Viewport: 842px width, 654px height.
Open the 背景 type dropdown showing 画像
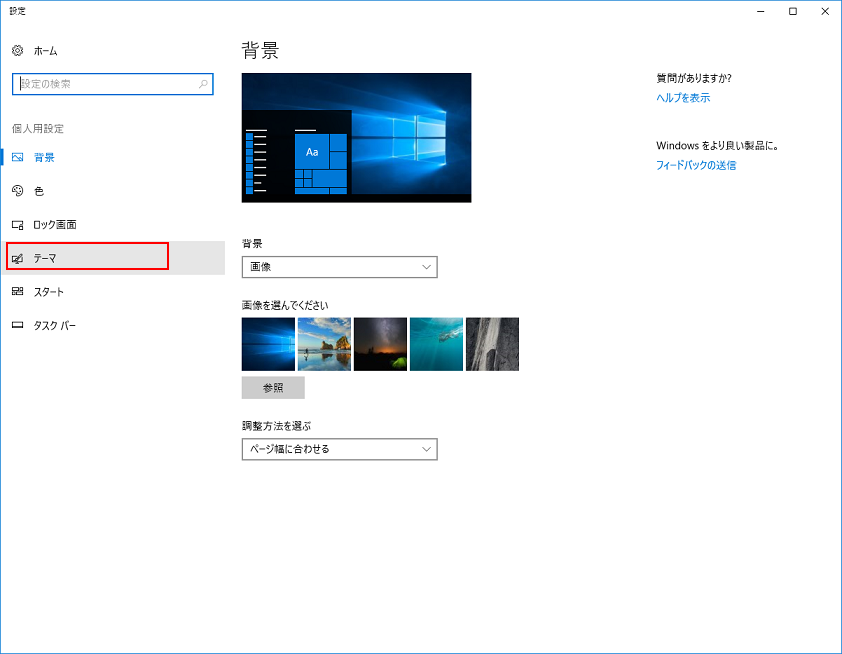pos(339,267)
